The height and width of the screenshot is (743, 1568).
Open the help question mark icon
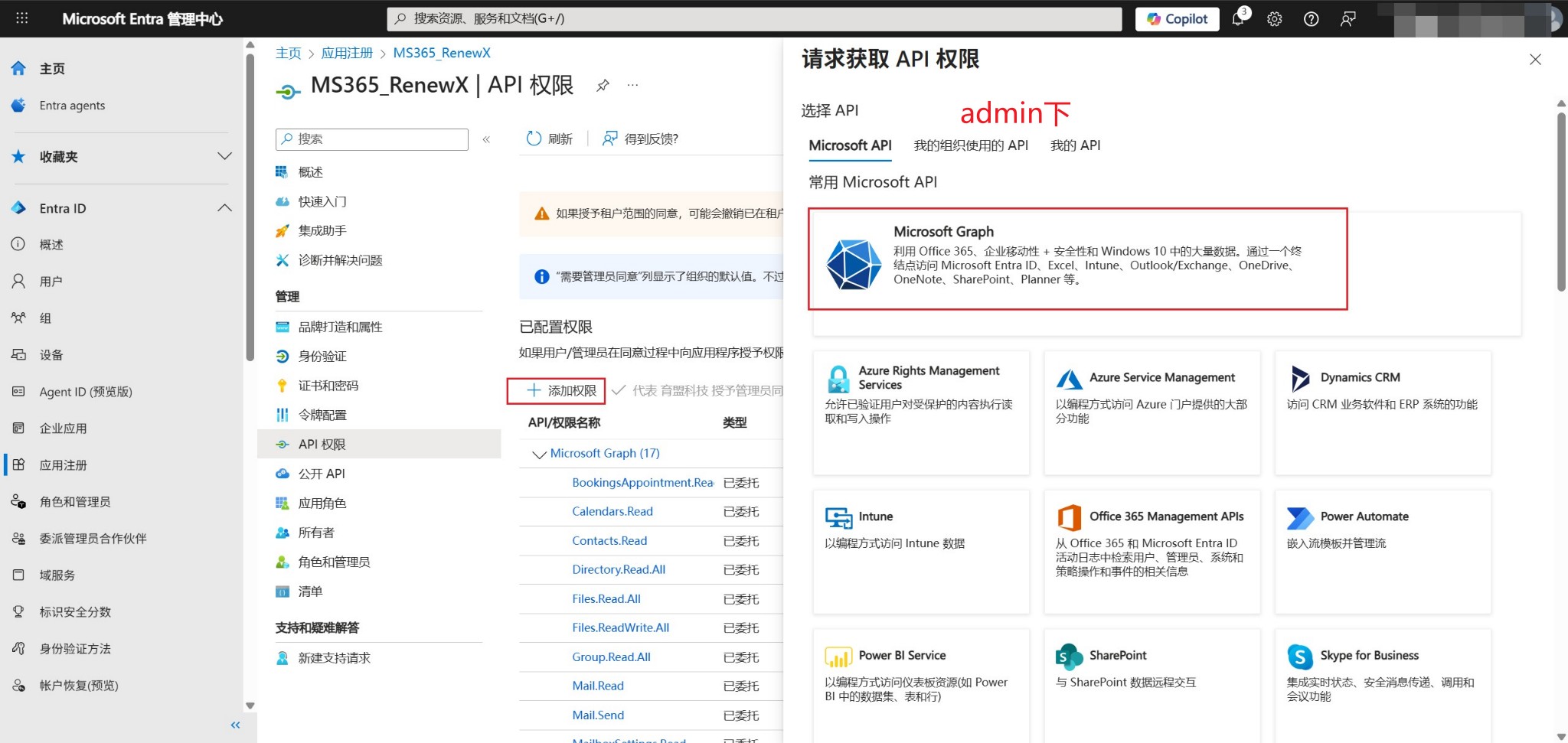coord(1312,19)
